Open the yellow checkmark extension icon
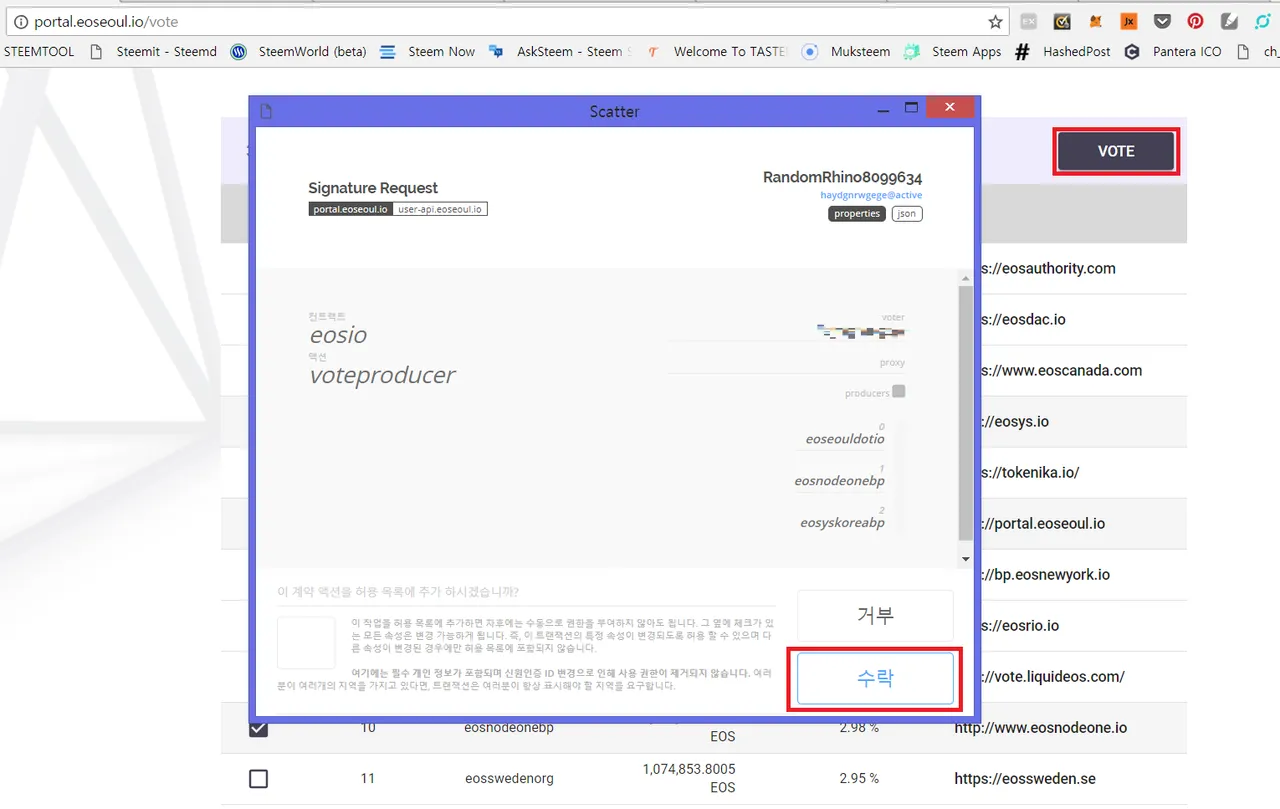The image size is (1280, 809). tap(1062, 21)
